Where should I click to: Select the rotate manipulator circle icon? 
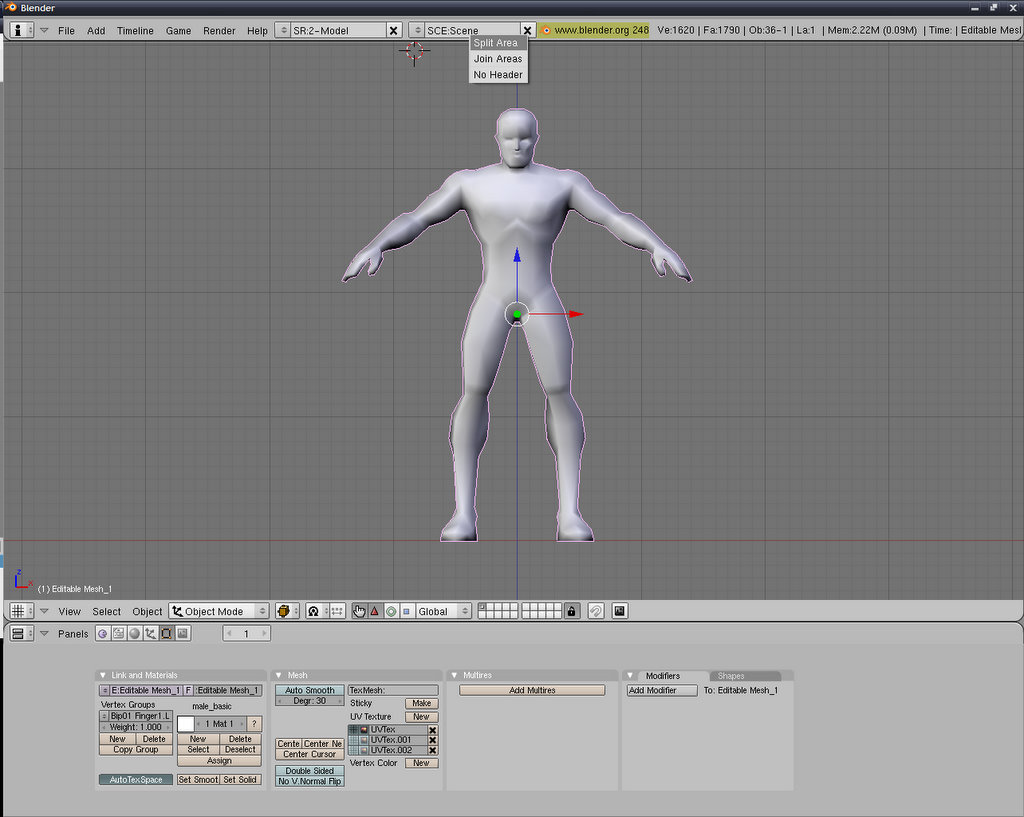[391, 611]
